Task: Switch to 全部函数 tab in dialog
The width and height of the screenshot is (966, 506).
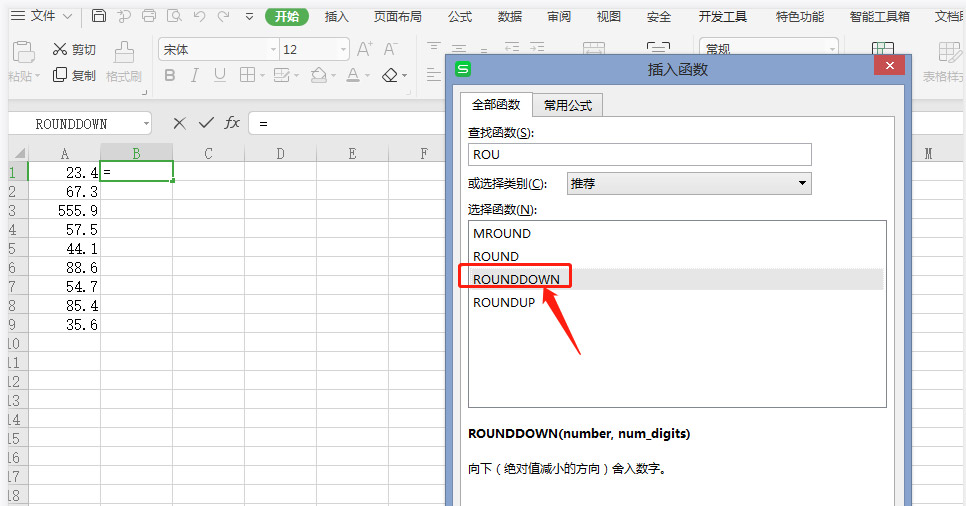Action: (x=496, y=105)
